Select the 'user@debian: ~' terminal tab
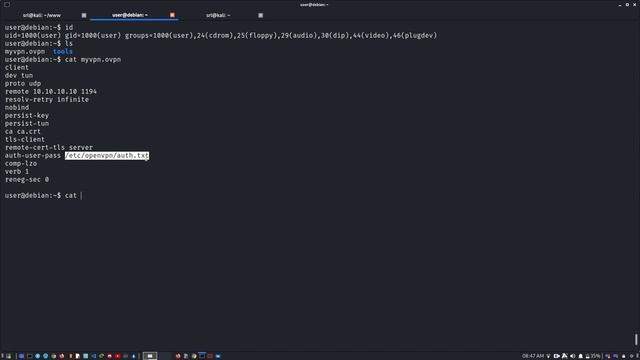Screen dimensions: 640x360 (x=130, y=15)
